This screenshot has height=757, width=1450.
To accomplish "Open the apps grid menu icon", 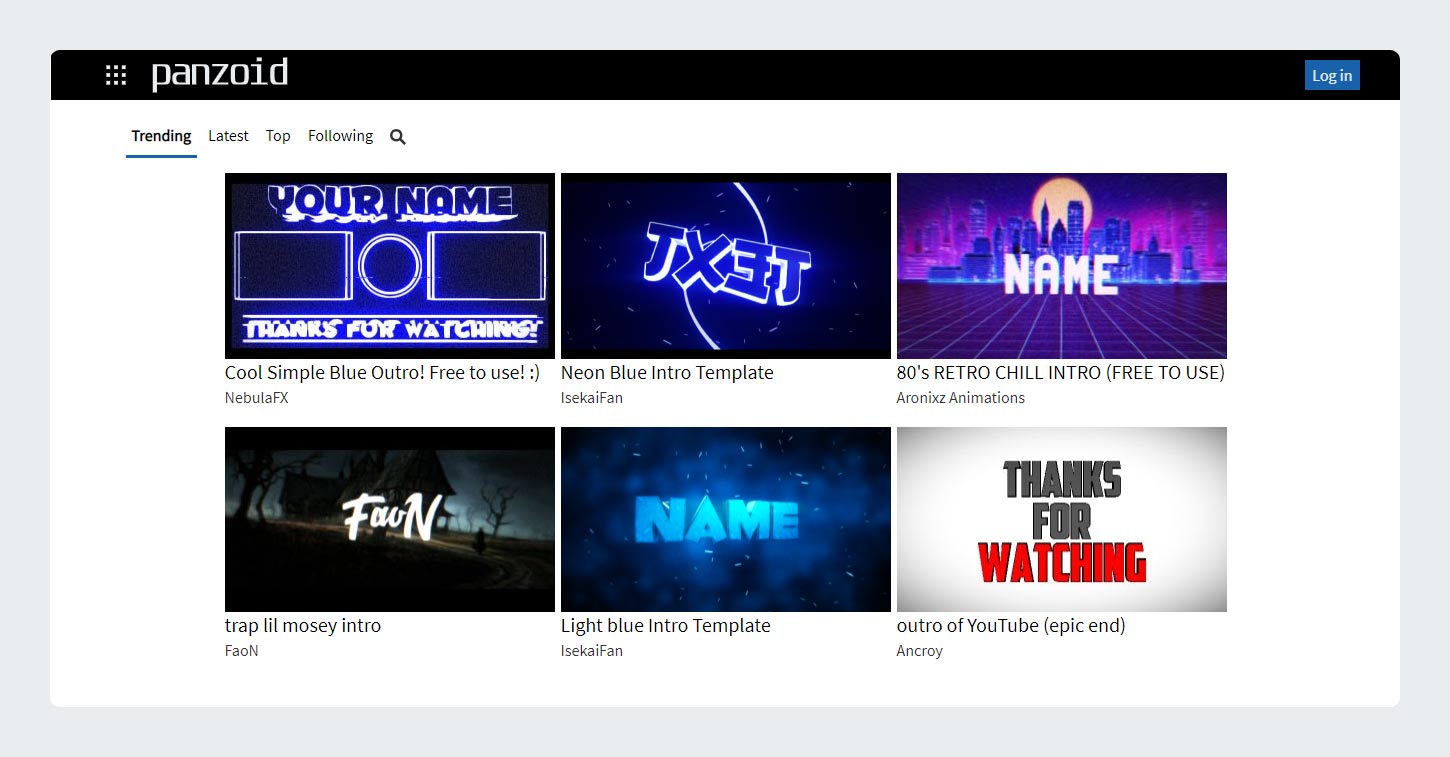I will tap(116, 75).
